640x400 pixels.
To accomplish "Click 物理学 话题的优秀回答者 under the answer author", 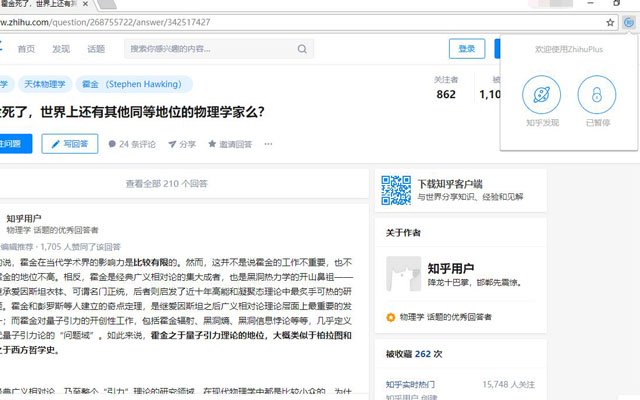I will click(53, 230).
